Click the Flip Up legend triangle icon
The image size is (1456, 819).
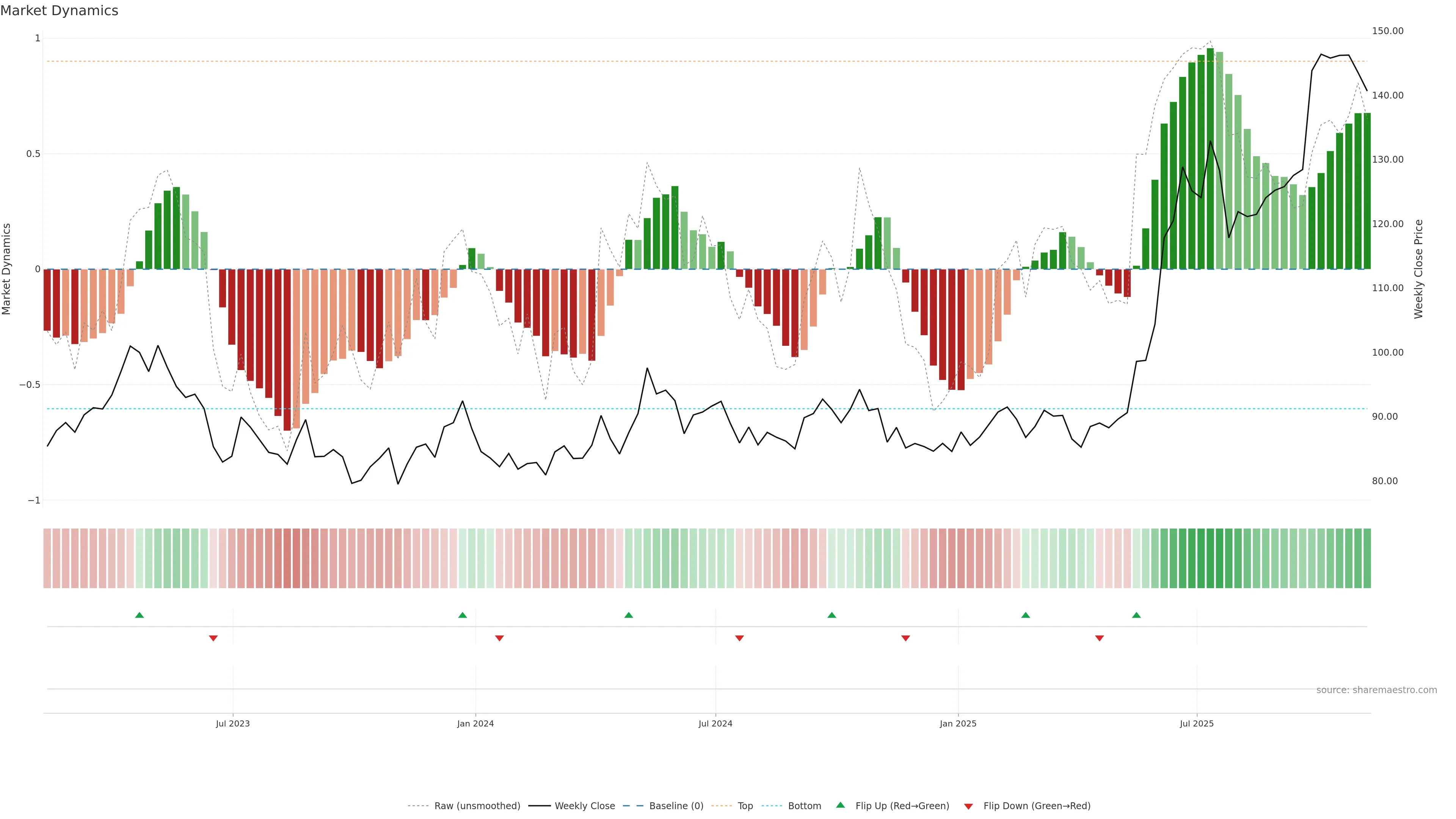[x=841, y=805]
